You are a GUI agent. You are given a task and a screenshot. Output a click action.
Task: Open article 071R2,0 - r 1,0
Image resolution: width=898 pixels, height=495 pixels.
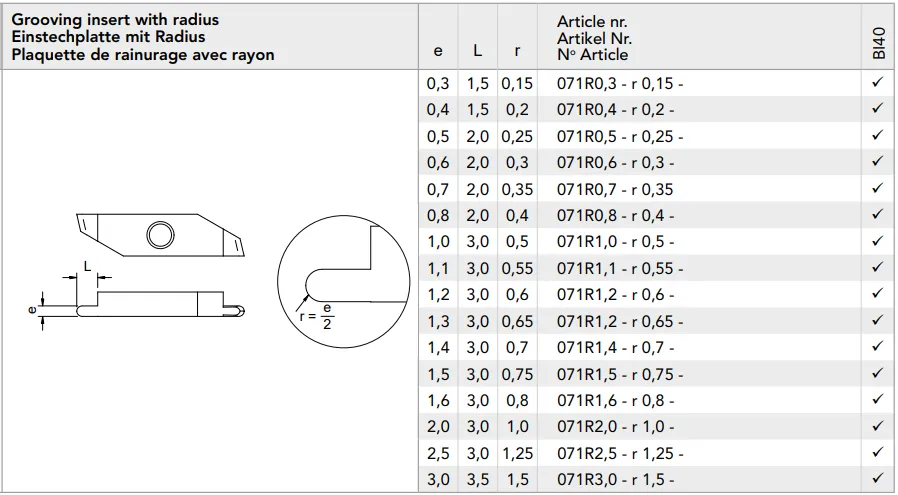click(x=615, y=427)
